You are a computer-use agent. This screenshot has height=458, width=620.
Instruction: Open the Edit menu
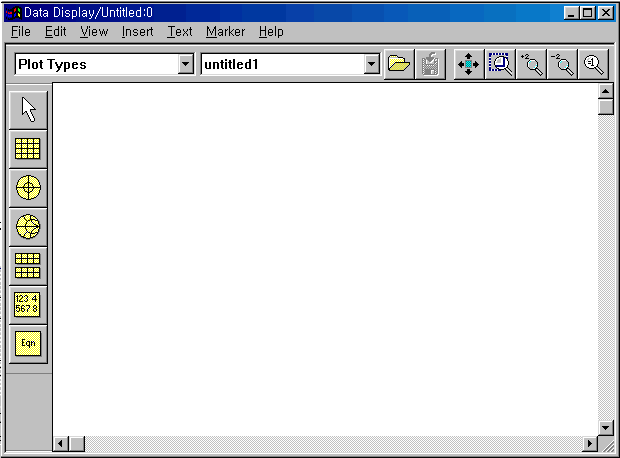click(55, 32)
